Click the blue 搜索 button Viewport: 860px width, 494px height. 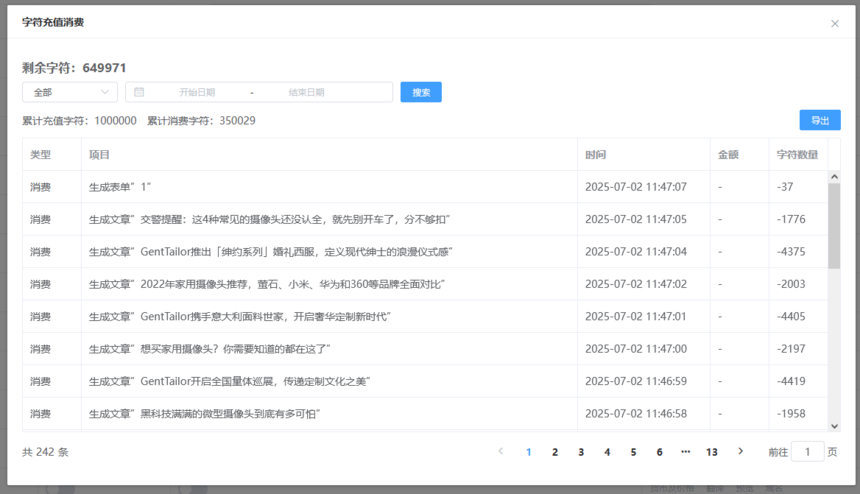tap(421, 92)
